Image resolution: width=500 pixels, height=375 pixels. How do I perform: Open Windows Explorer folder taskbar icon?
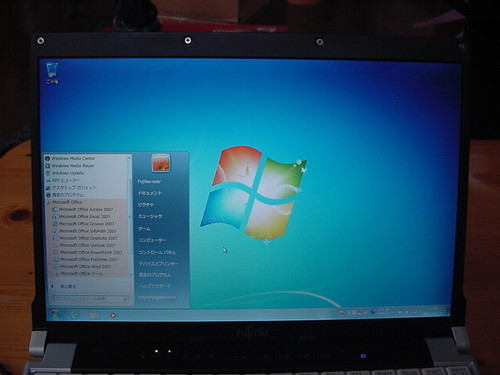click(x=94, y=315)
